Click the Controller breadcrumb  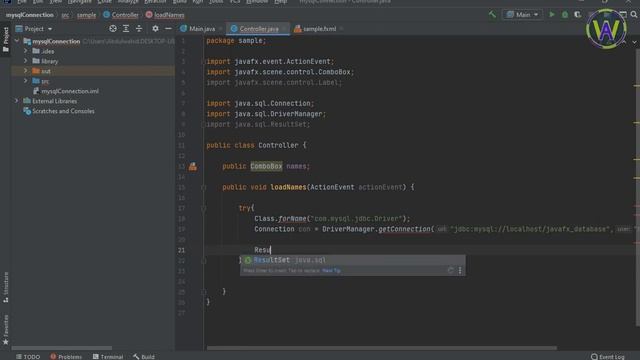121,15
